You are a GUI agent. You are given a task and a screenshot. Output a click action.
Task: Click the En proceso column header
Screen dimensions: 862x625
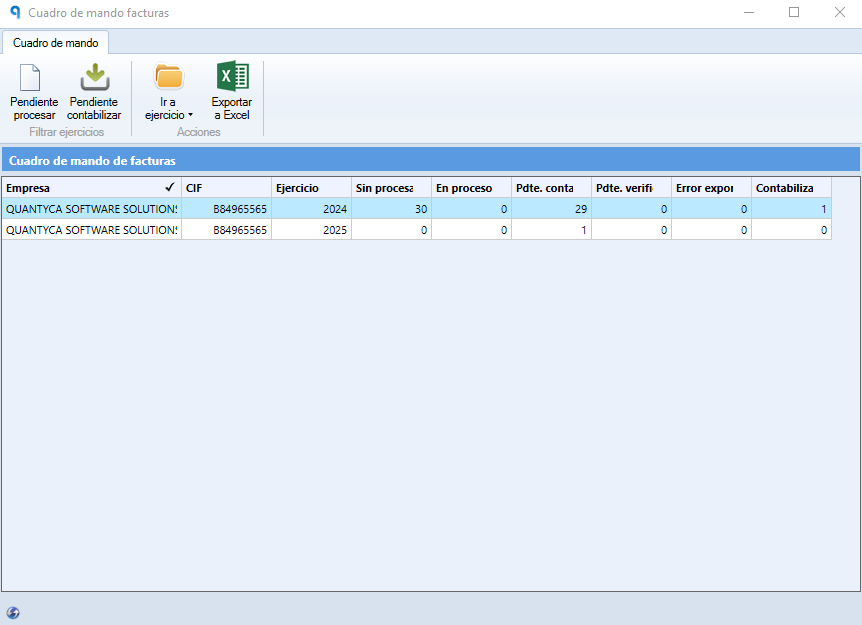pos(472,188)
